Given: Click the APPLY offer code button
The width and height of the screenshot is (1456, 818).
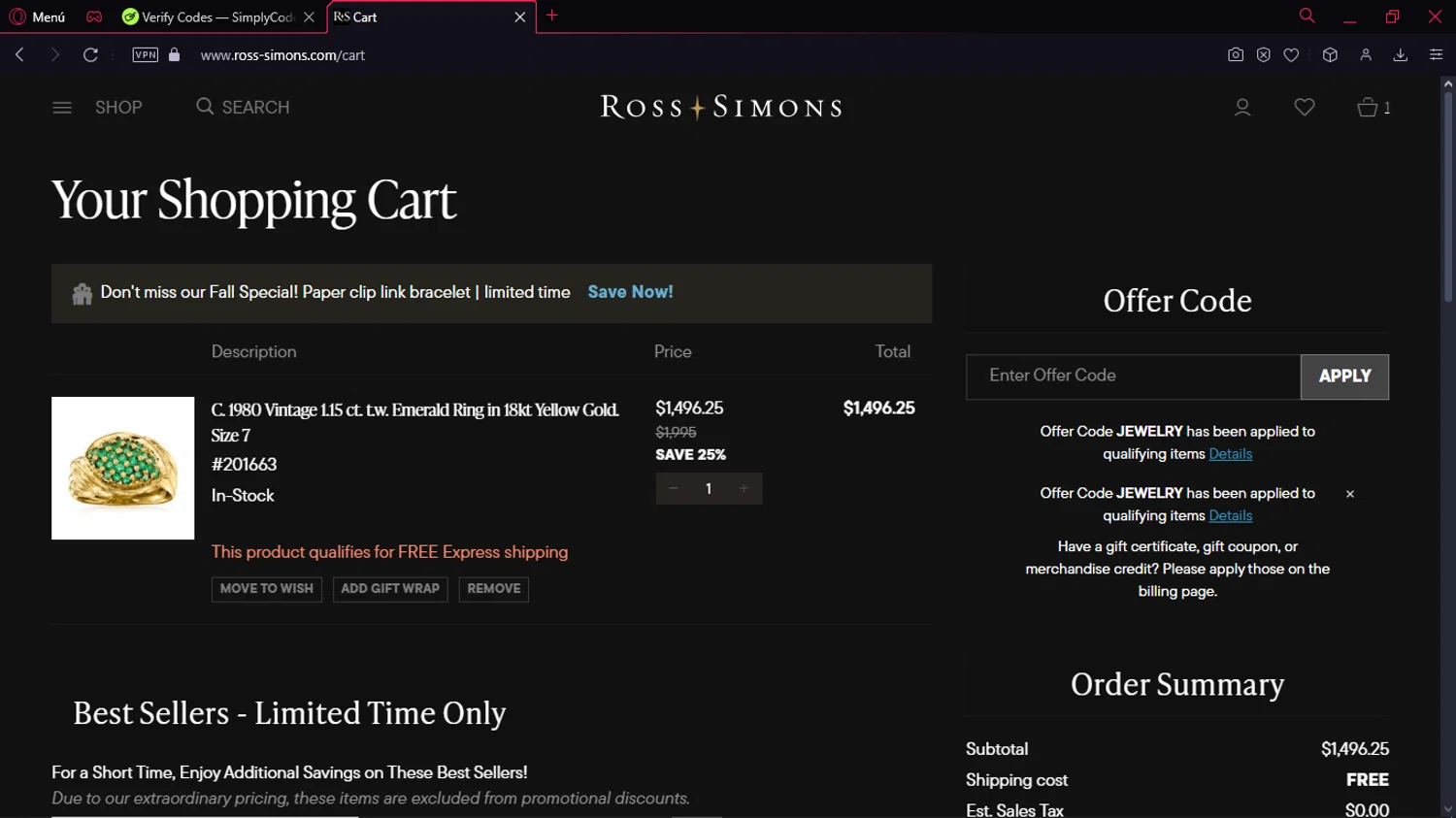Looking at the screenshot, I should (1345, 376).
